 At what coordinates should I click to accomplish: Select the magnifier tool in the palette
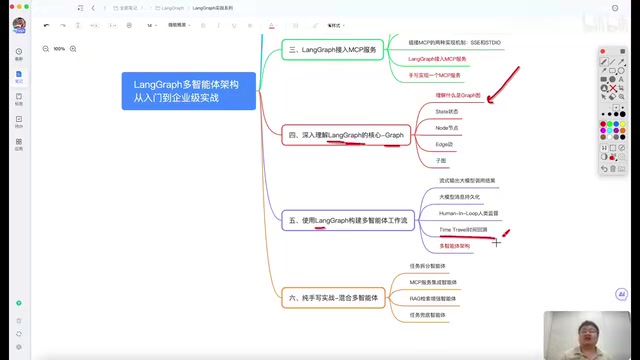click(x=621, y=97)
